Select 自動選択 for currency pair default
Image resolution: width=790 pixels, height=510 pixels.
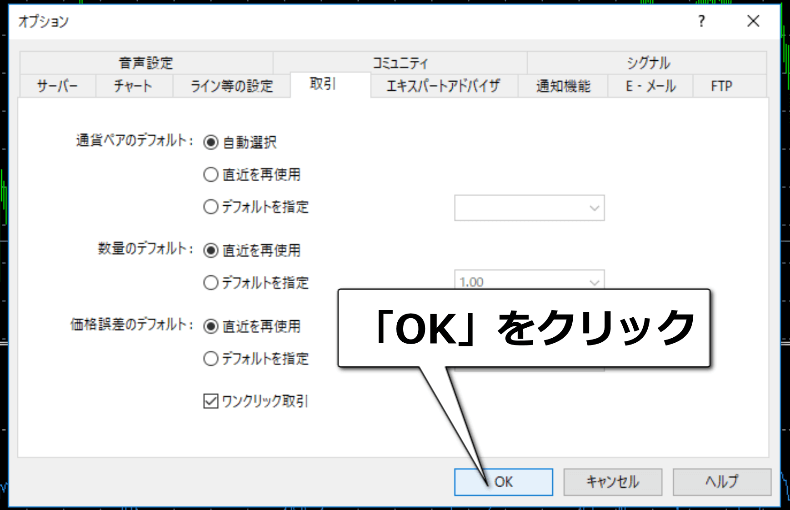(x=240, y=143)
